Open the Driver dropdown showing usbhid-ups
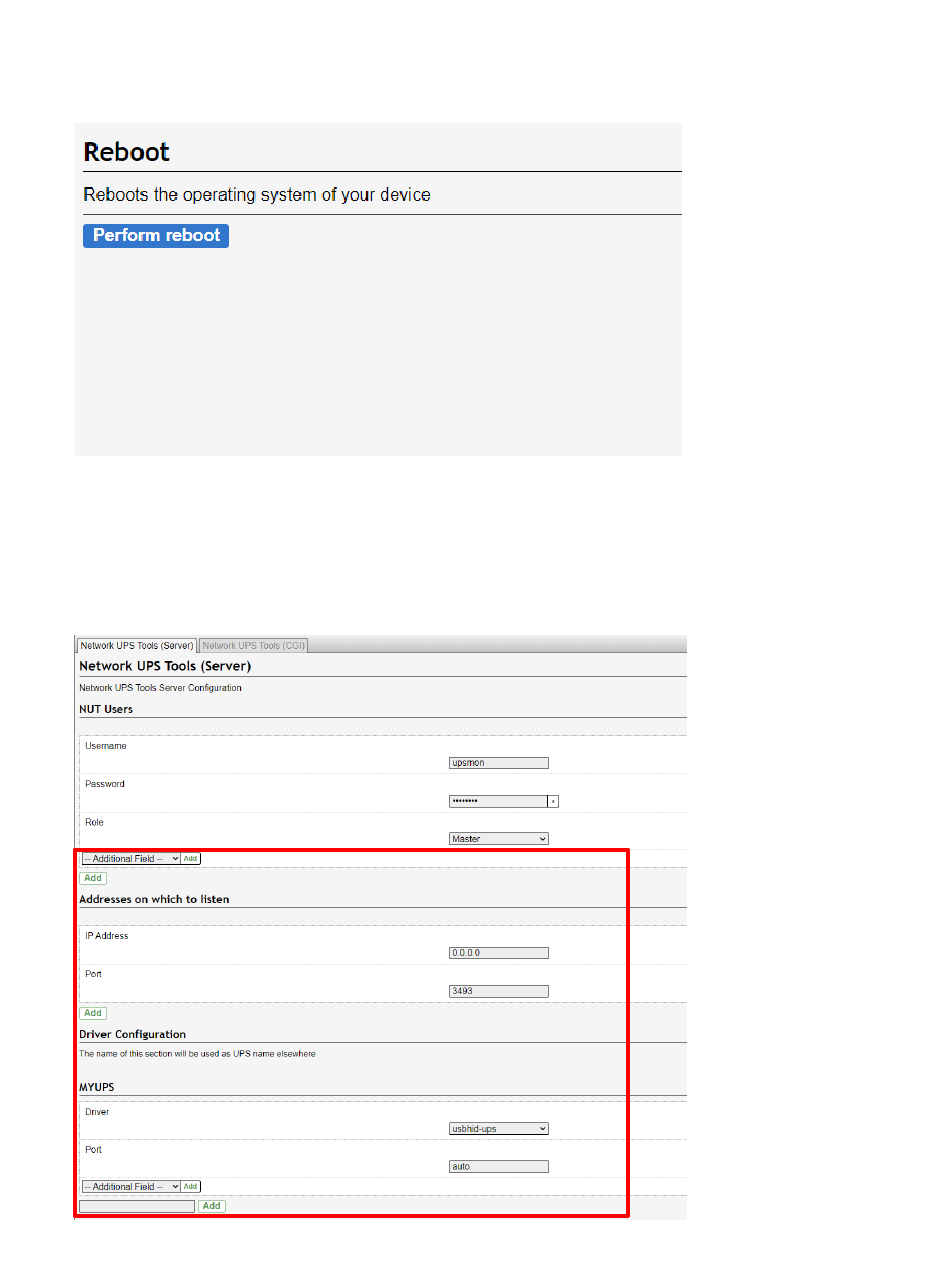 (499, 1129)
